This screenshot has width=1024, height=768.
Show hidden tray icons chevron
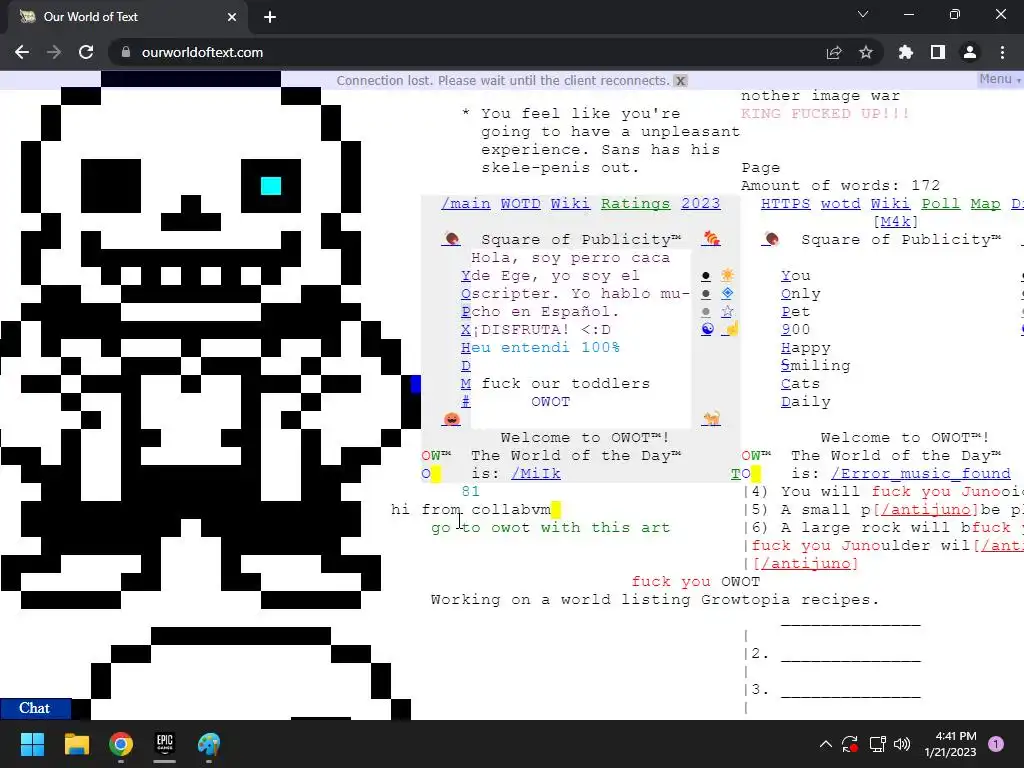825,744
